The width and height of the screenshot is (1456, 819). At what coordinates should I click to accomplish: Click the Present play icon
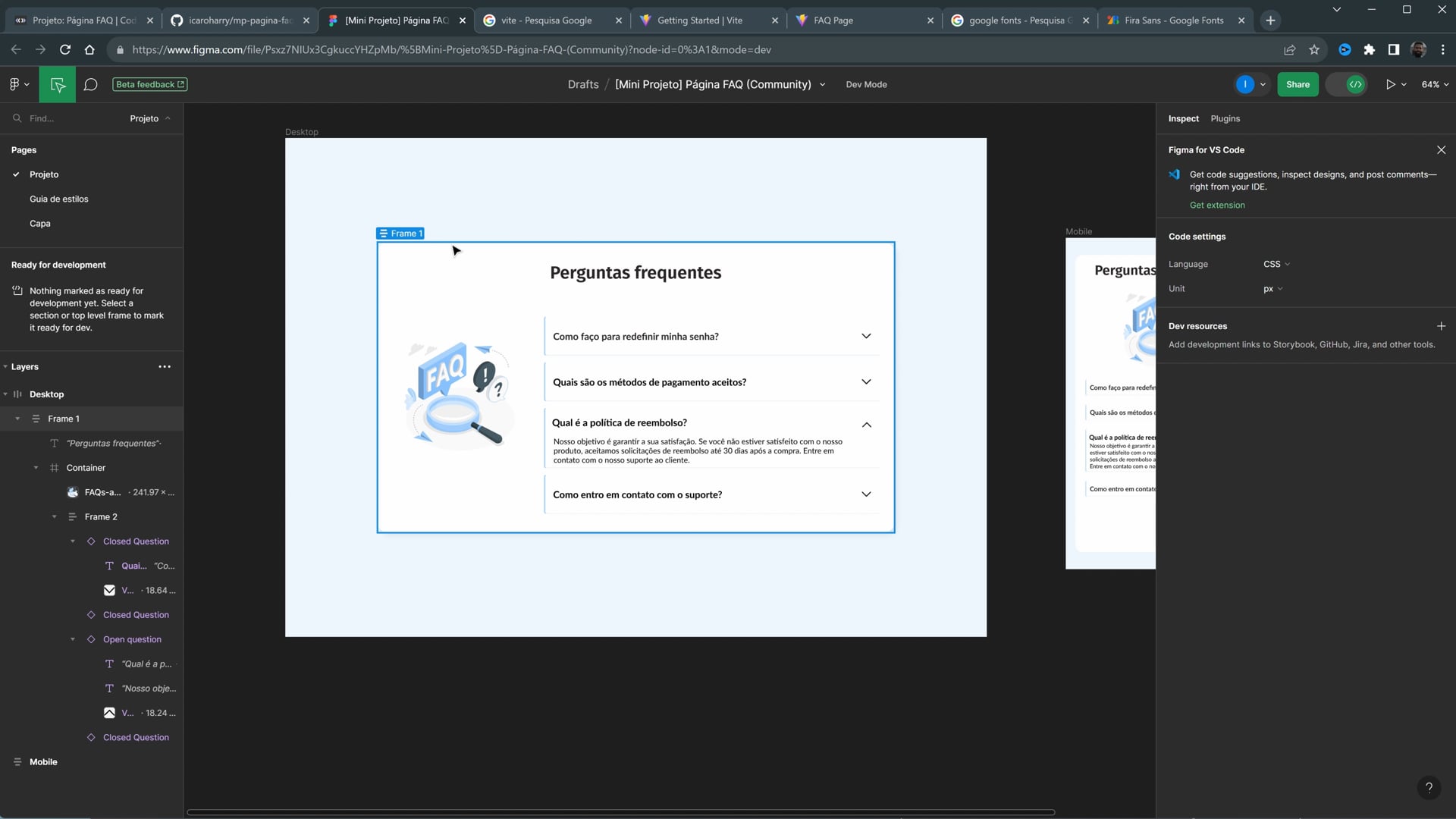point(1390,84)
